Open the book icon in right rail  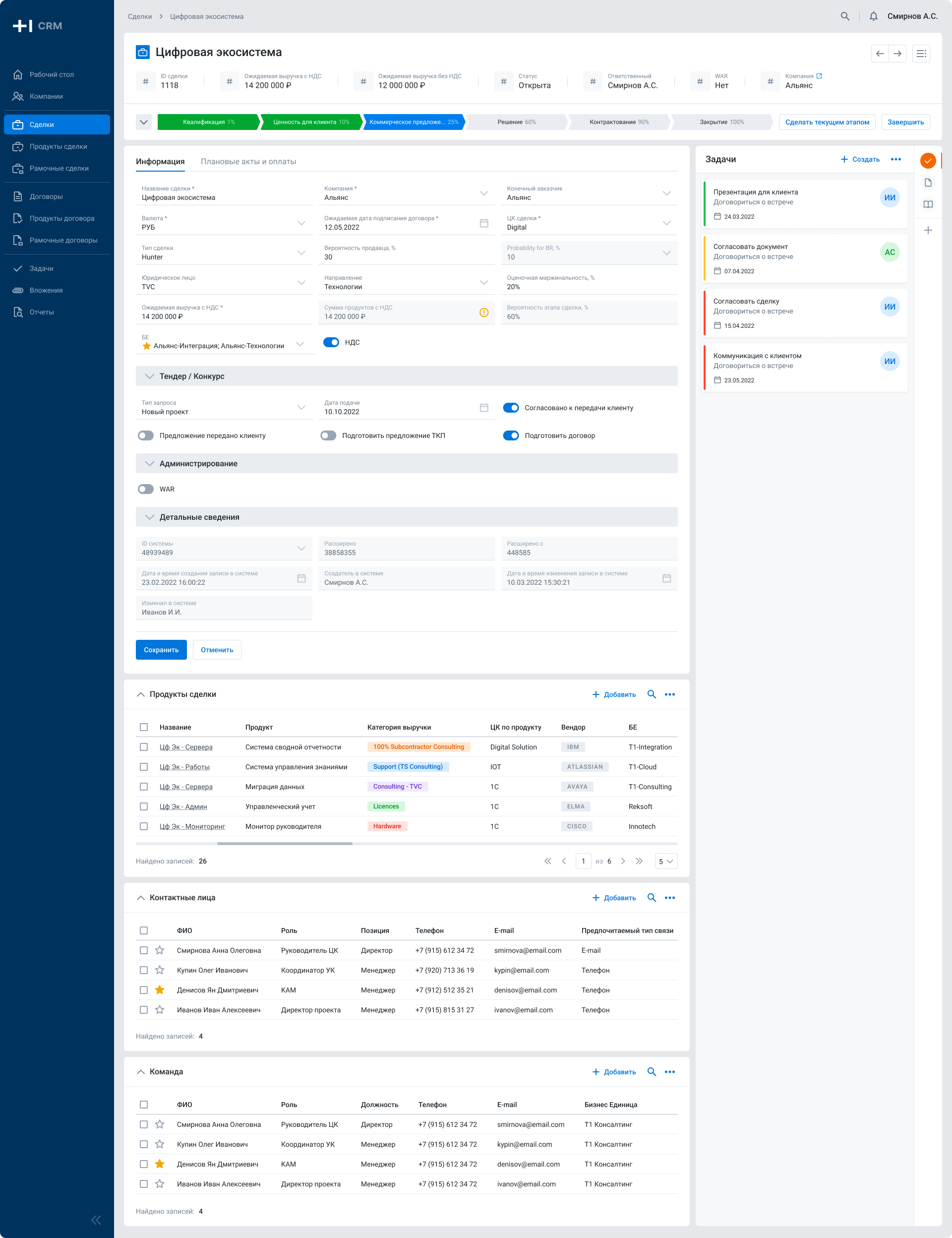928,205
